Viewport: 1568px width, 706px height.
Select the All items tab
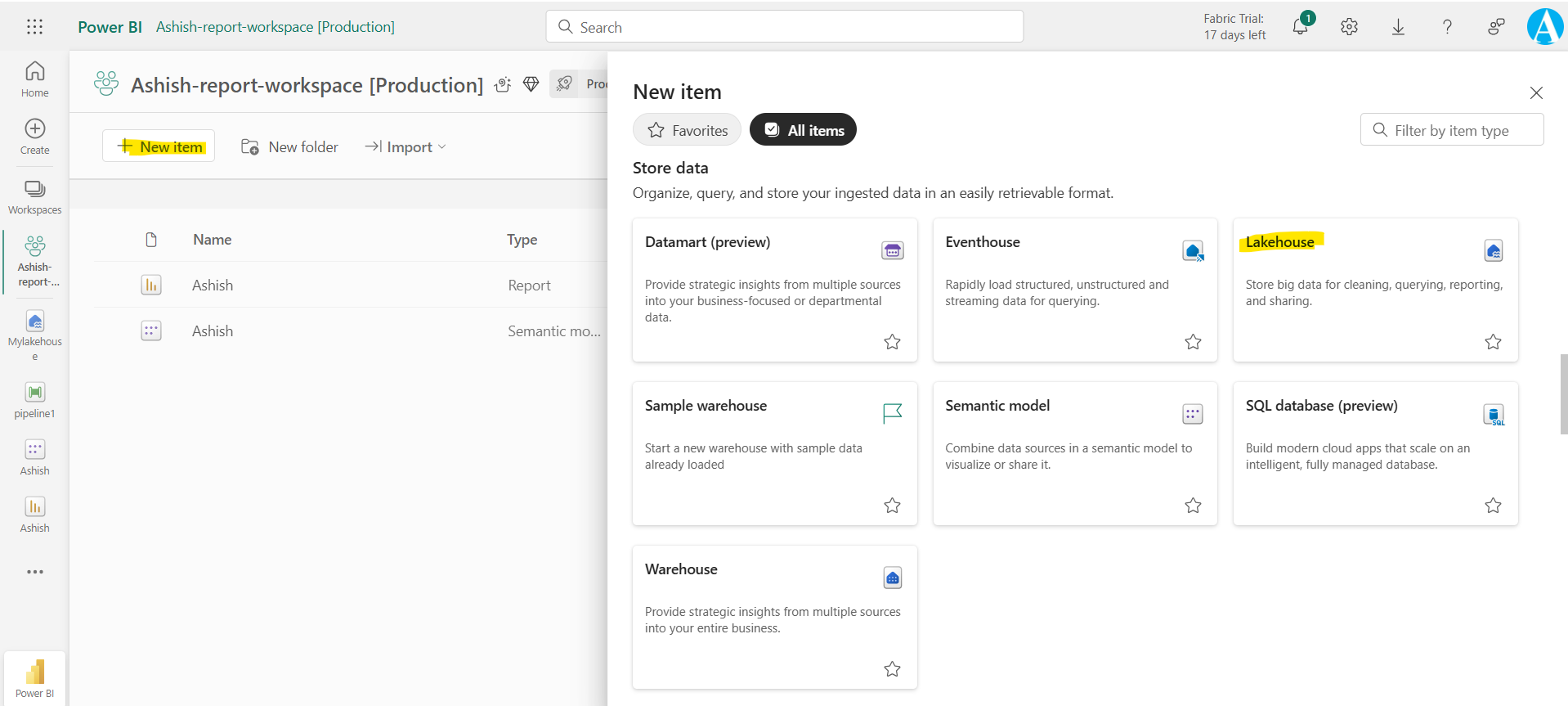[803, 130]
